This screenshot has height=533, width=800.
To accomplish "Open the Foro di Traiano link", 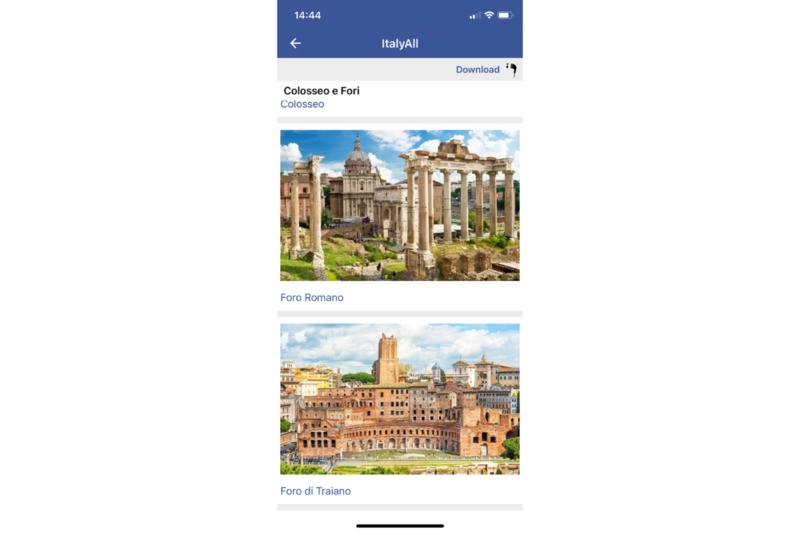I will 315,491.
